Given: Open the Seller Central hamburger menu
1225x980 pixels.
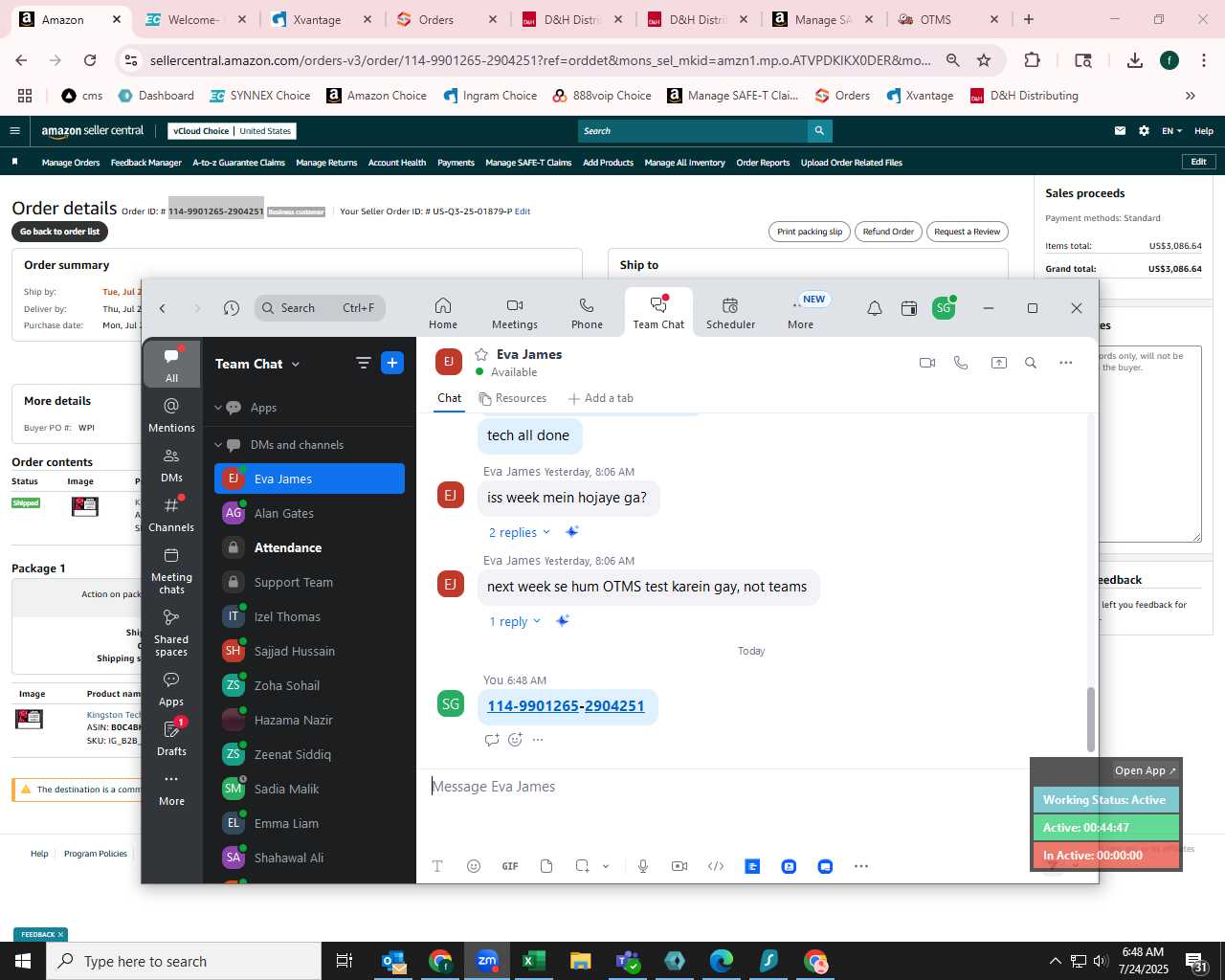Looking at the screenshot, I should (x=14, y=131).
